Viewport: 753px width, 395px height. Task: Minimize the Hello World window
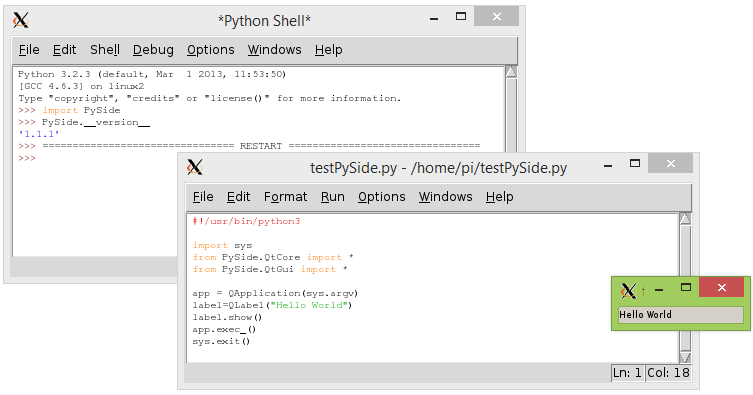pyautogui.click(x=659, y=290)
